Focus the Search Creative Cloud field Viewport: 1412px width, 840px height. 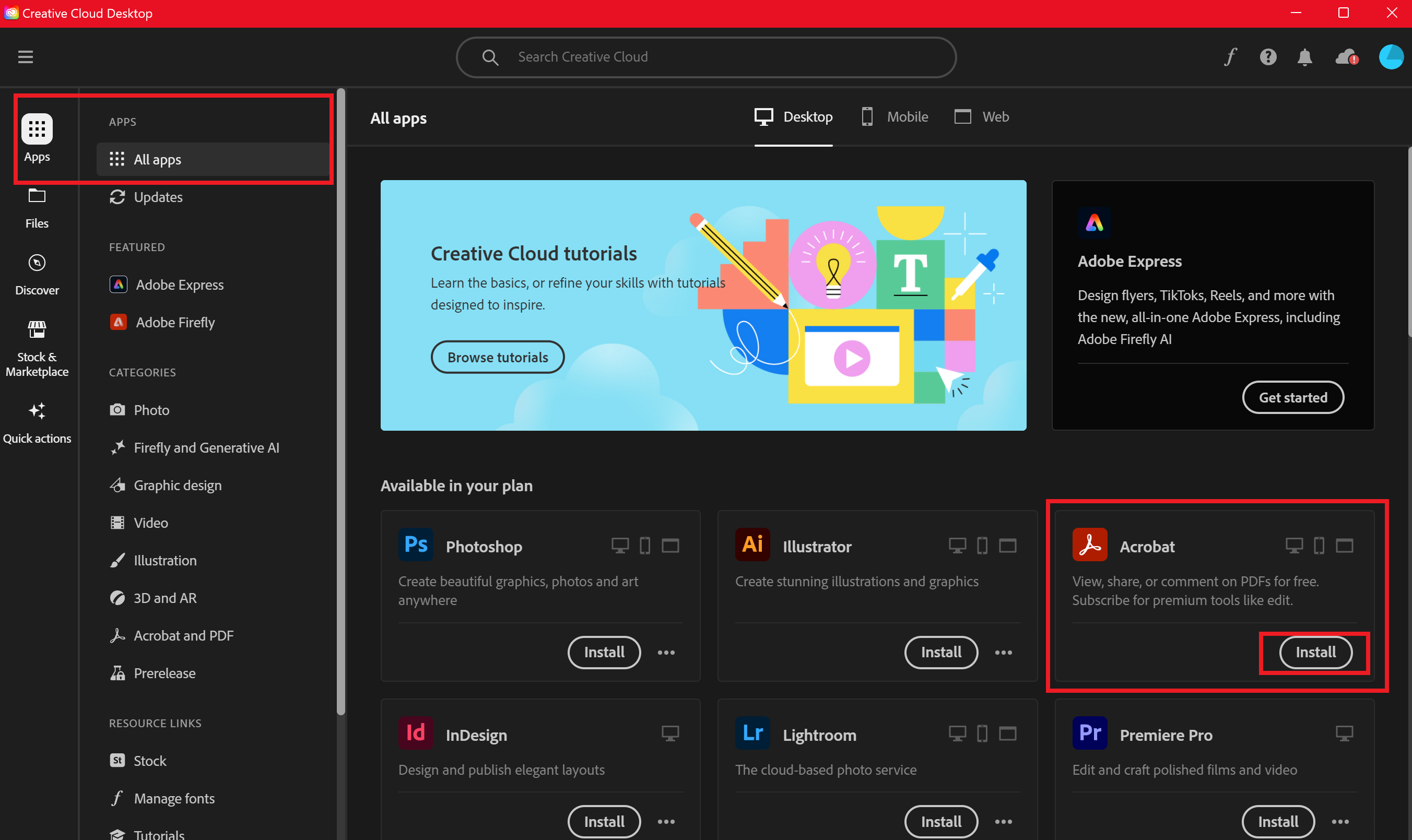click(706, 57)
